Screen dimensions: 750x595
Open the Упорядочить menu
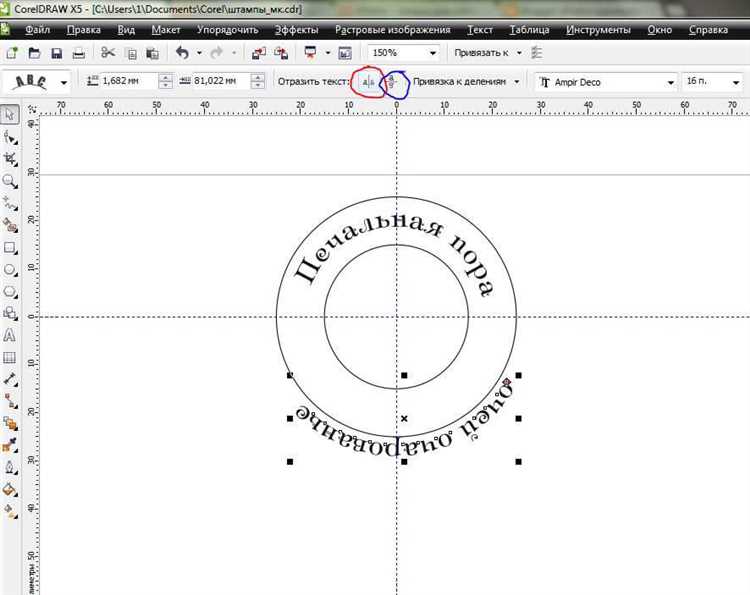(x=227, y=30)
